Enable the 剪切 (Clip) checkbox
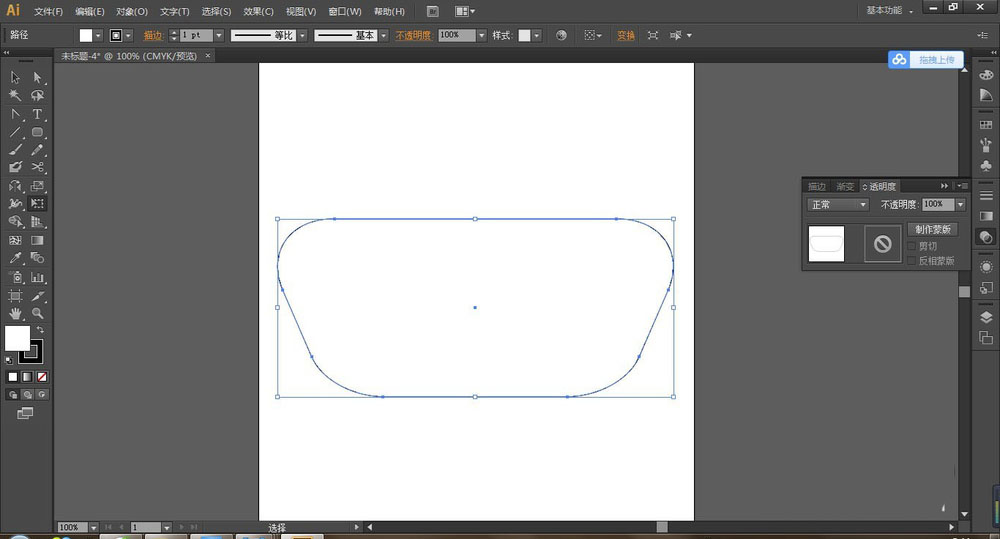1000x539 pixels. coord(911,246)
